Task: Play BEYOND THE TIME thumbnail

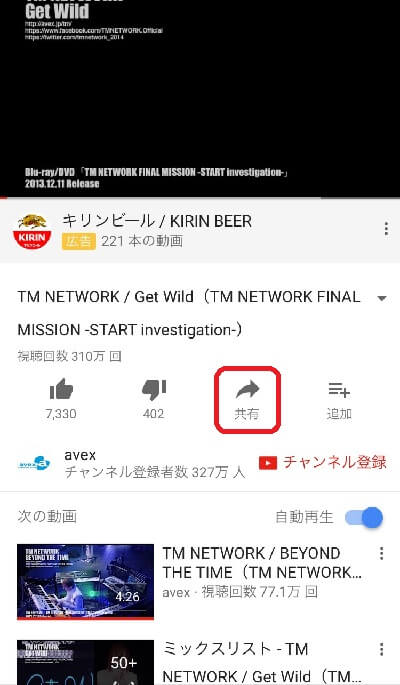Action: click(x=86, y=582)
